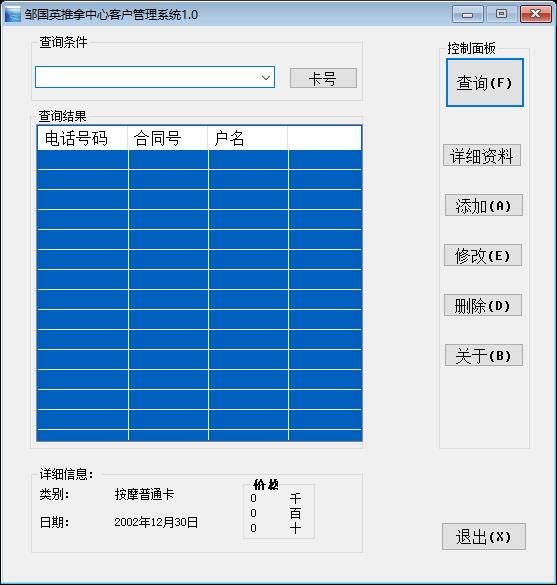Viewport: 557px width, 585px height.
Task: Run the search with 查询(F) button
Action: (485, 82)
